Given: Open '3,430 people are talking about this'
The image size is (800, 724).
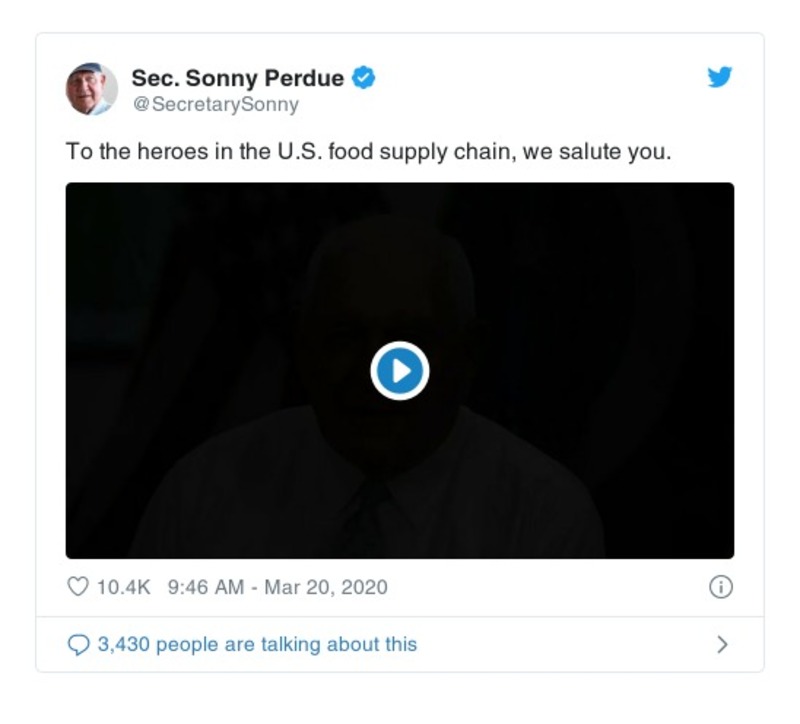Looking at the screenshot, I should click(256, 645).
